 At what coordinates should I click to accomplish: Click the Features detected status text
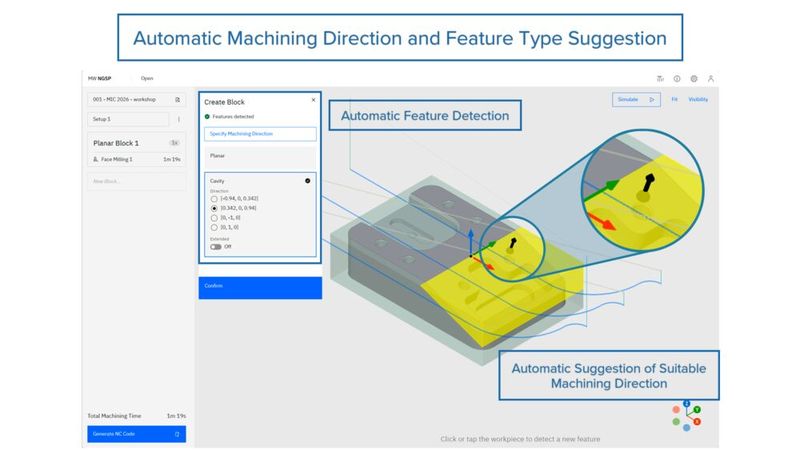(233, 117)
